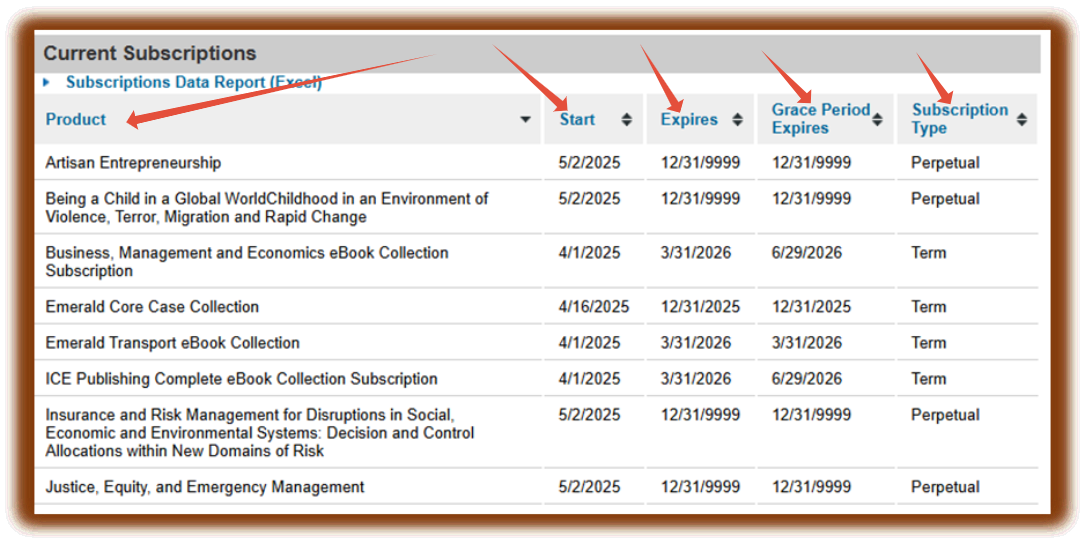Image resolution: width=1085 pixels, height=544 pixels.
Task: Click Product column sort arrow
Action: [x=525, y=120]
